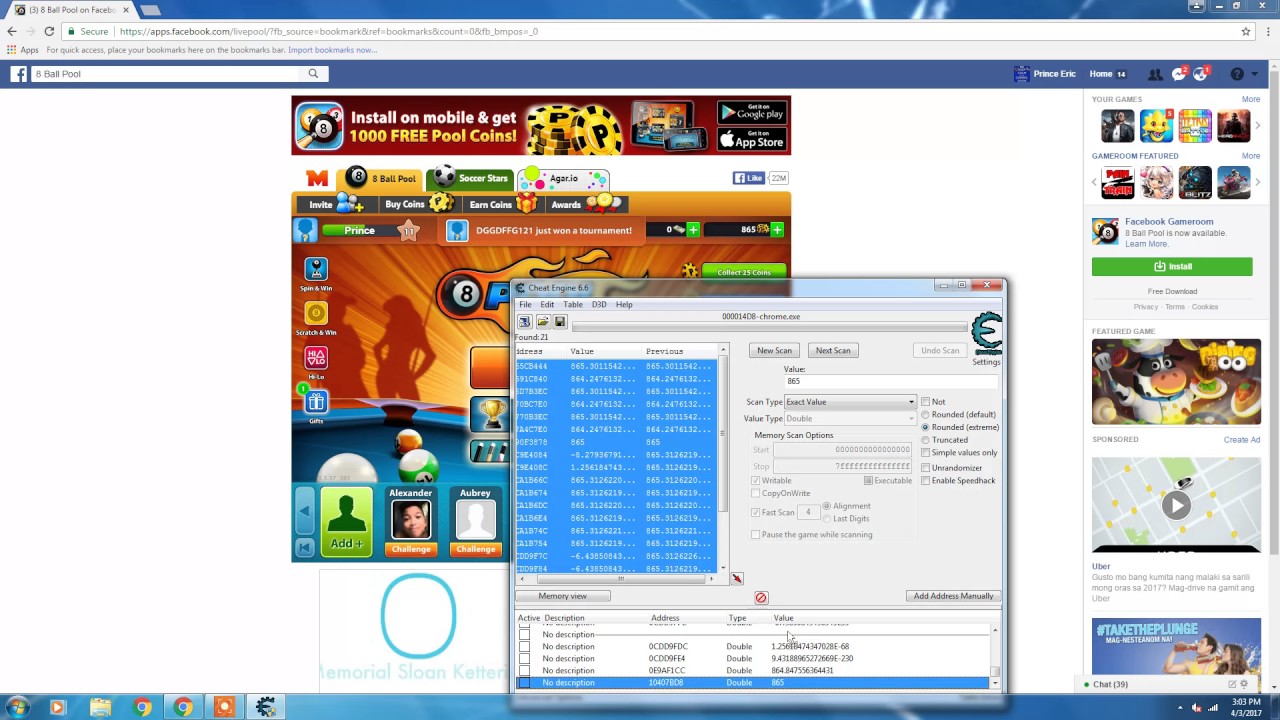The height and width of the screenshot is (720, 1280).
Task: Open Edit menu in Cheat Engine
Action: pyautogui.click(x=547, y=304)
